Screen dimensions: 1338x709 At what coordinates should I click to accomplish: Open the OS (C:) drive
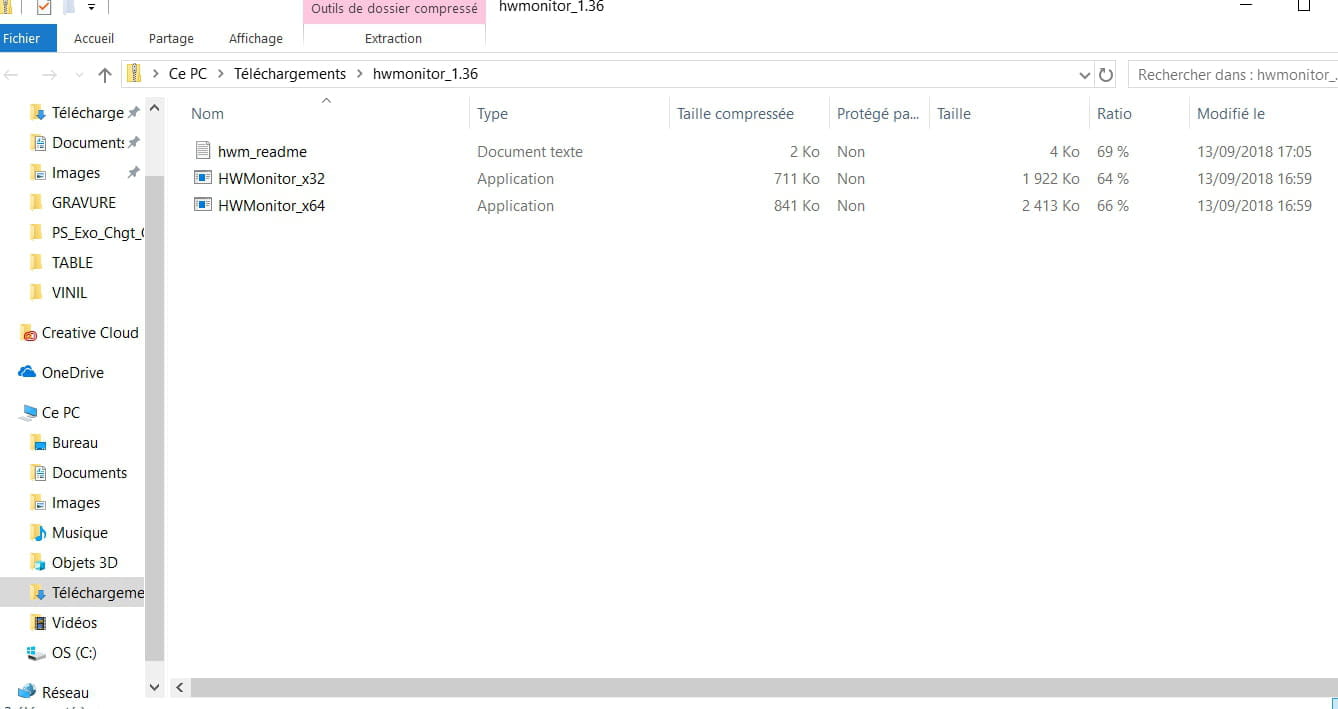[x=74, y=653]
